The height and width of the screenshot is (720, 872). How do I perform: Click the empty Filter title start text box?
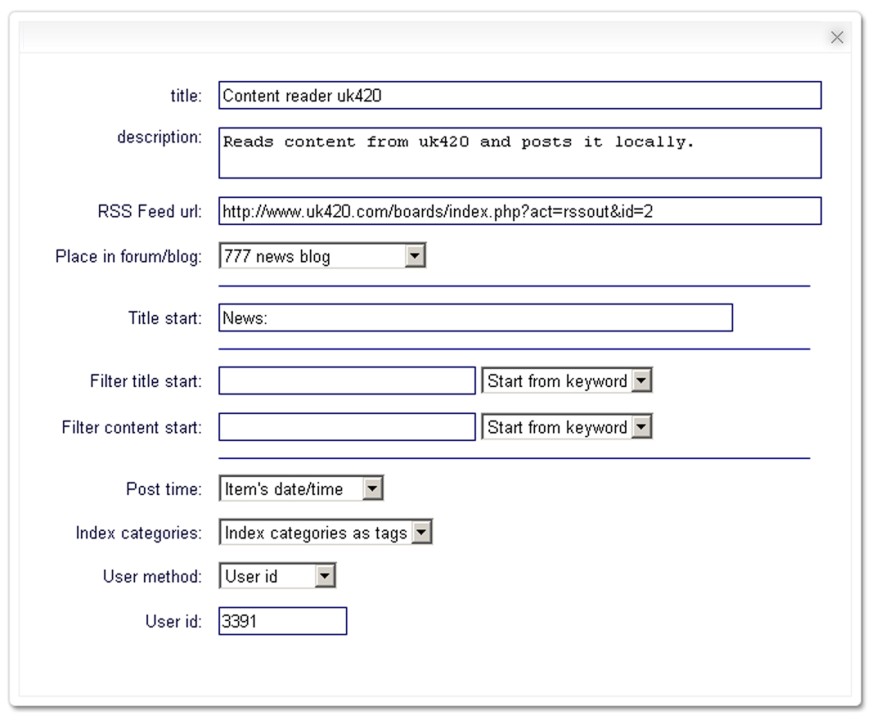(x=347, y=381)
